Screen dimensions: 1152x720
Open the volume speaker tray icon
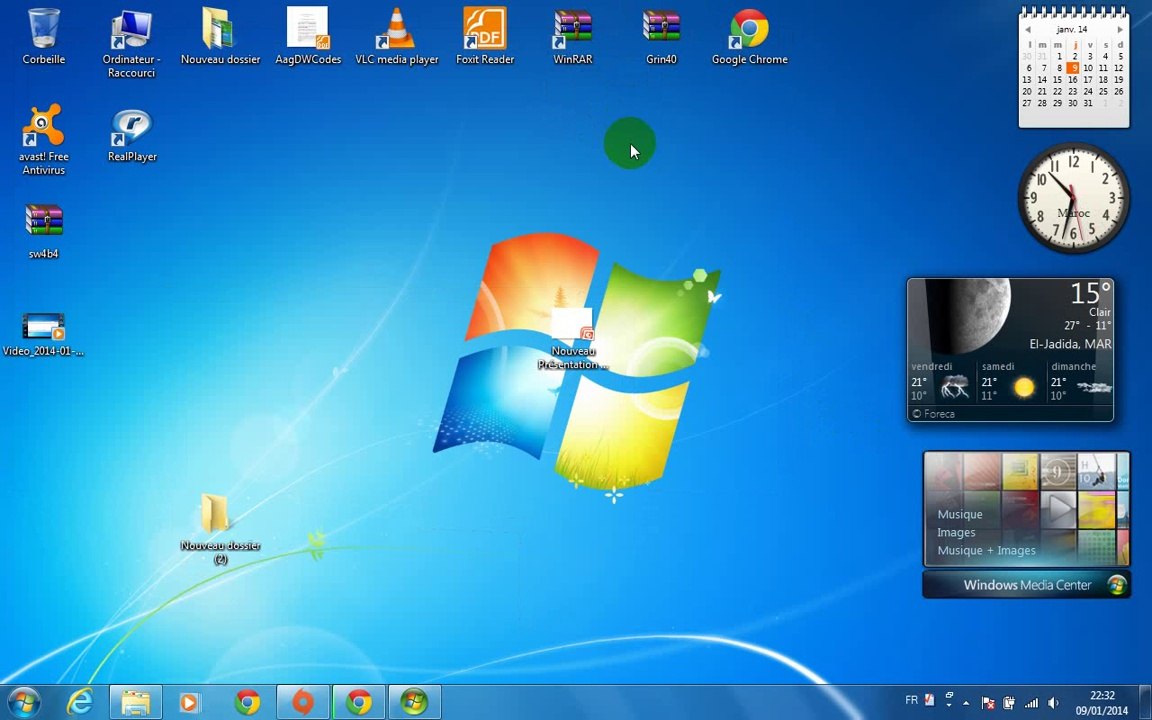click(1054, 703)
